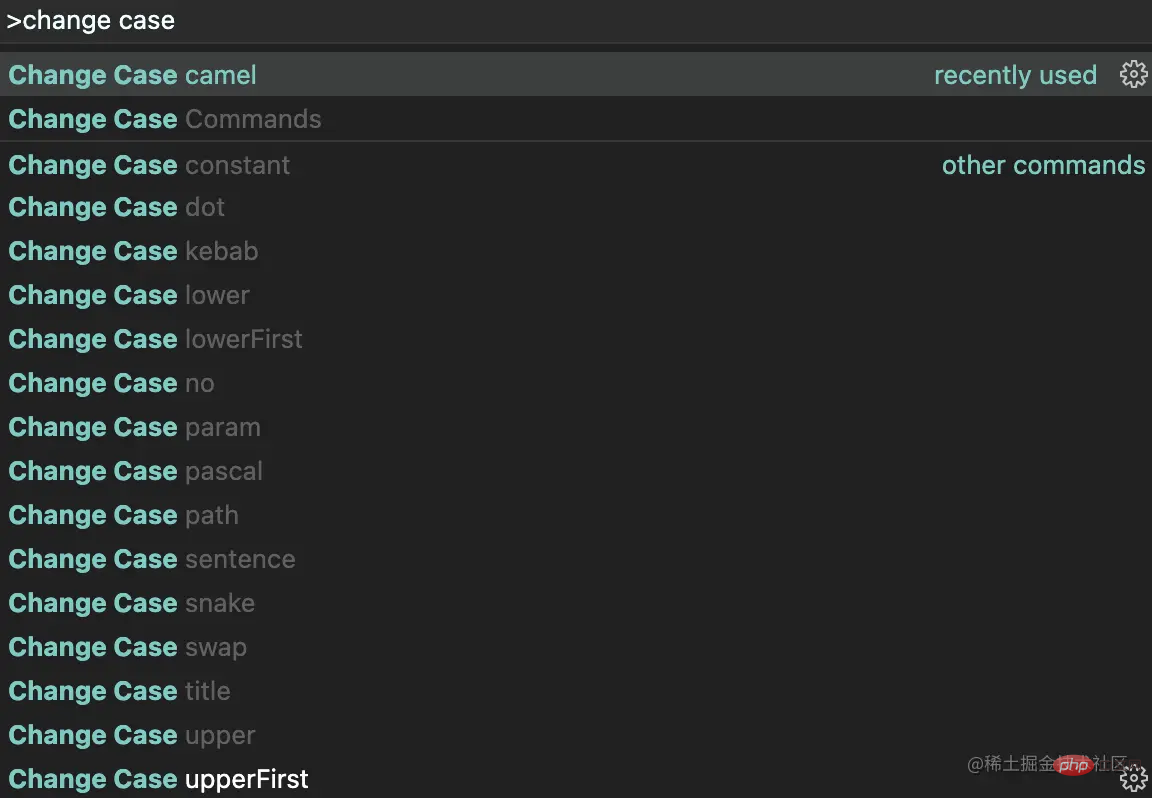Run Change Case lower command
1152x798 pixels.
point(129,295)
